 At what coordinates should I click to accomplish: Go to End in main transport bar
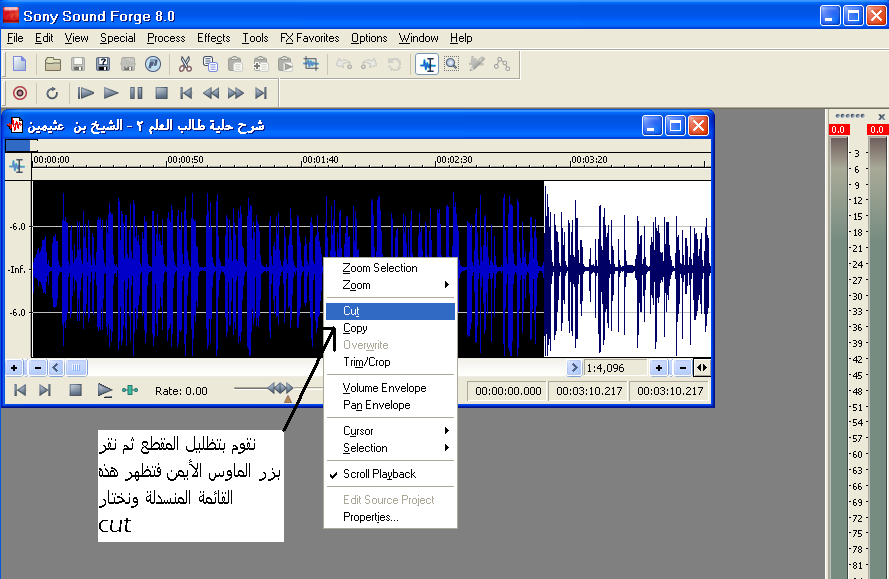(261, 93)
